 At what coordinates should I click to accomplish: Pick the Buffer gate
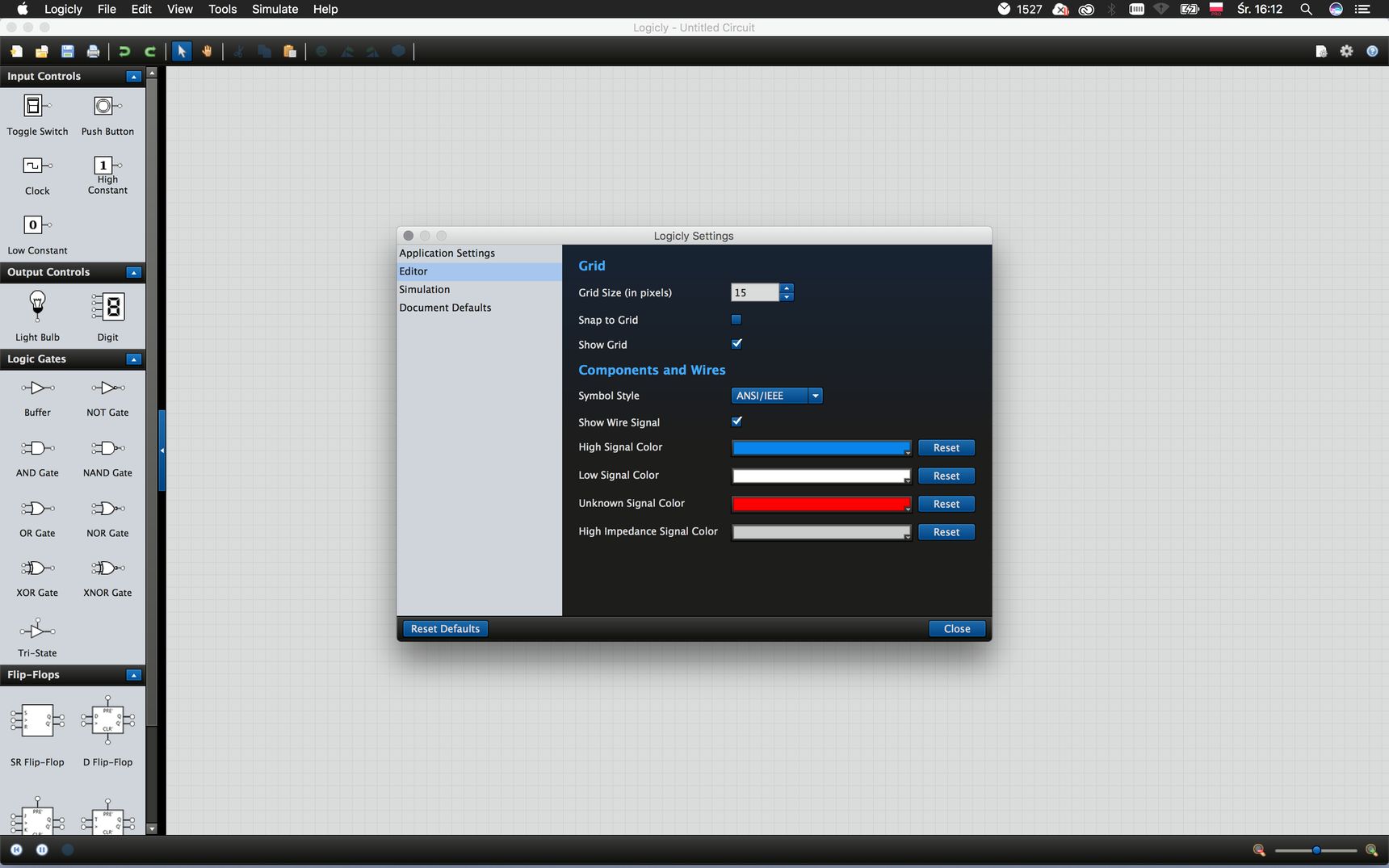(37, 398)
